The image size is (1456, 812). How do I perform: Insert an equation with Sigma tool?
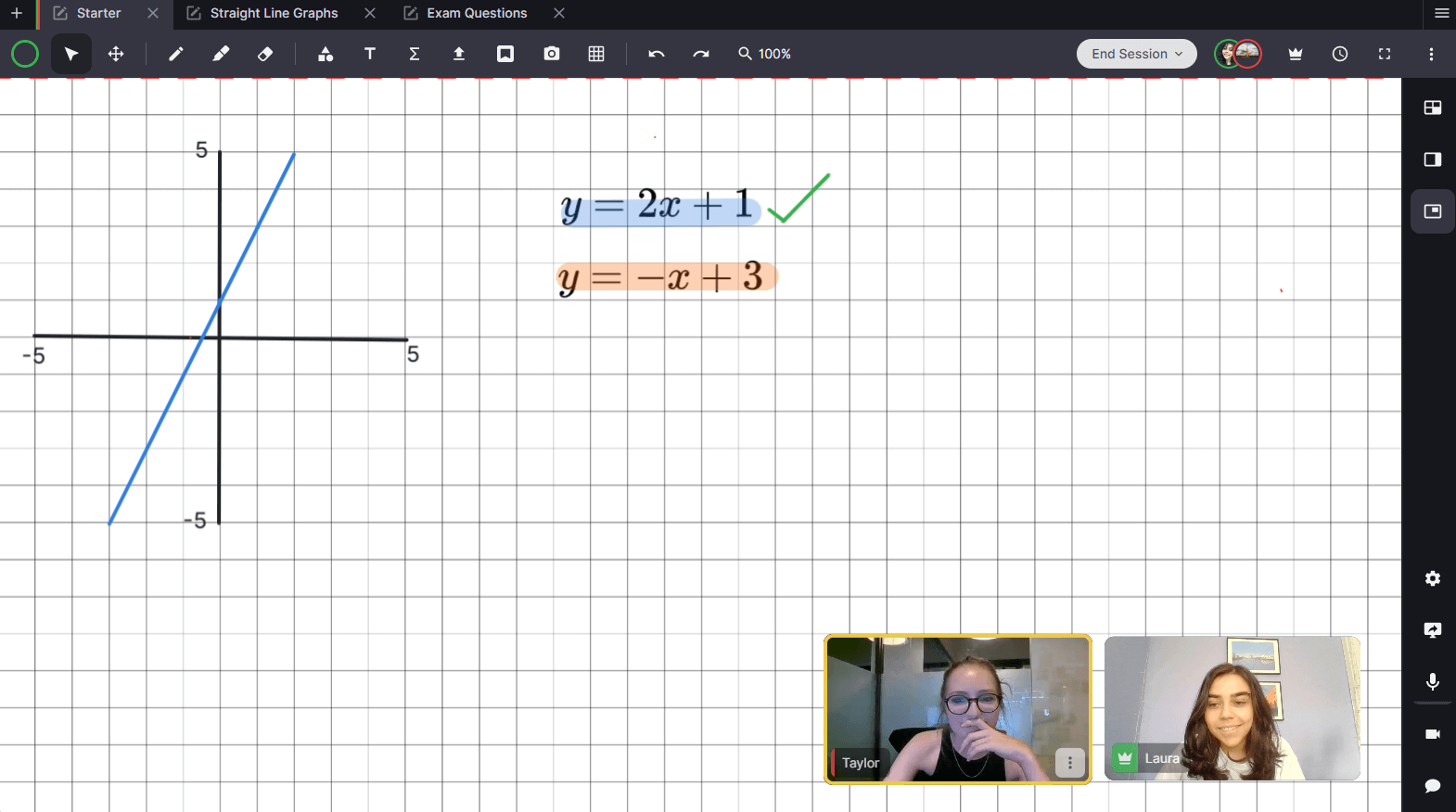pyautogui.click(x=415, y=54)
